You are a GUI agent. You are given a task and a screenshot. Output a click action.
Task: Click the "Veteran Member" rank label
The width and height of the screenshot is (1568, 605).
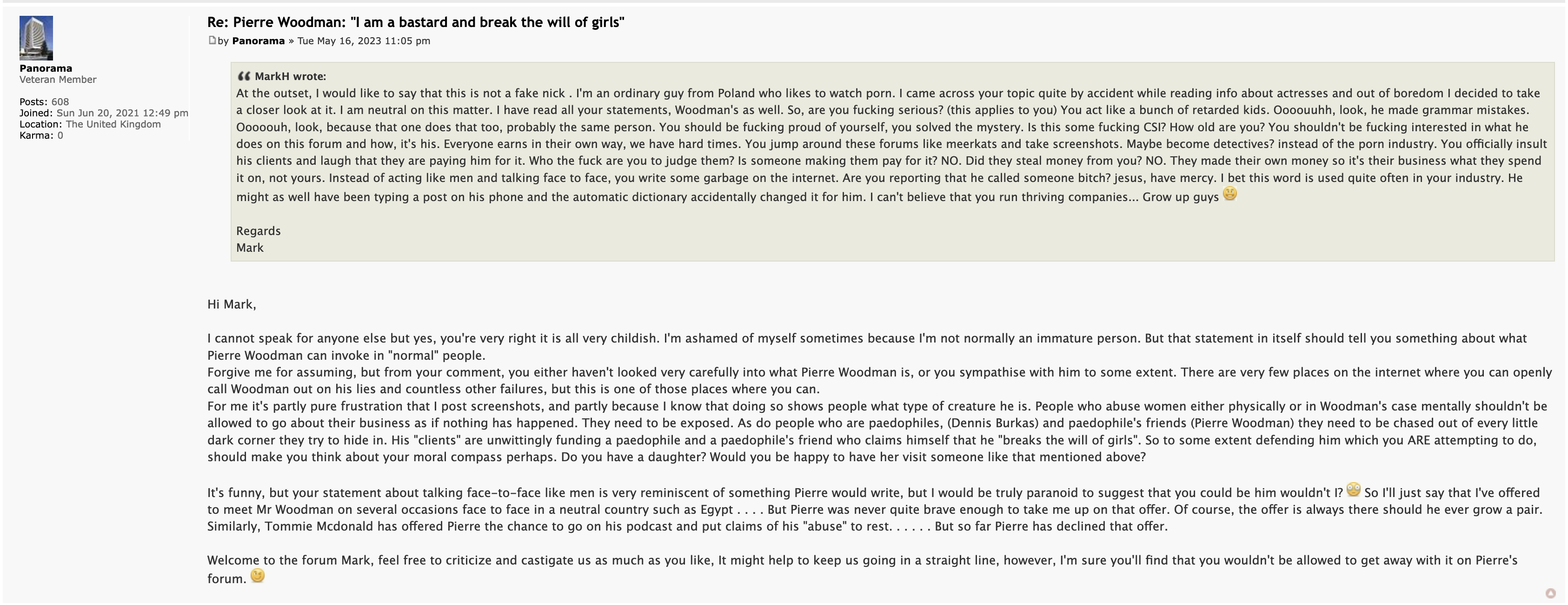pyautogui.click(x=58, y=79)
